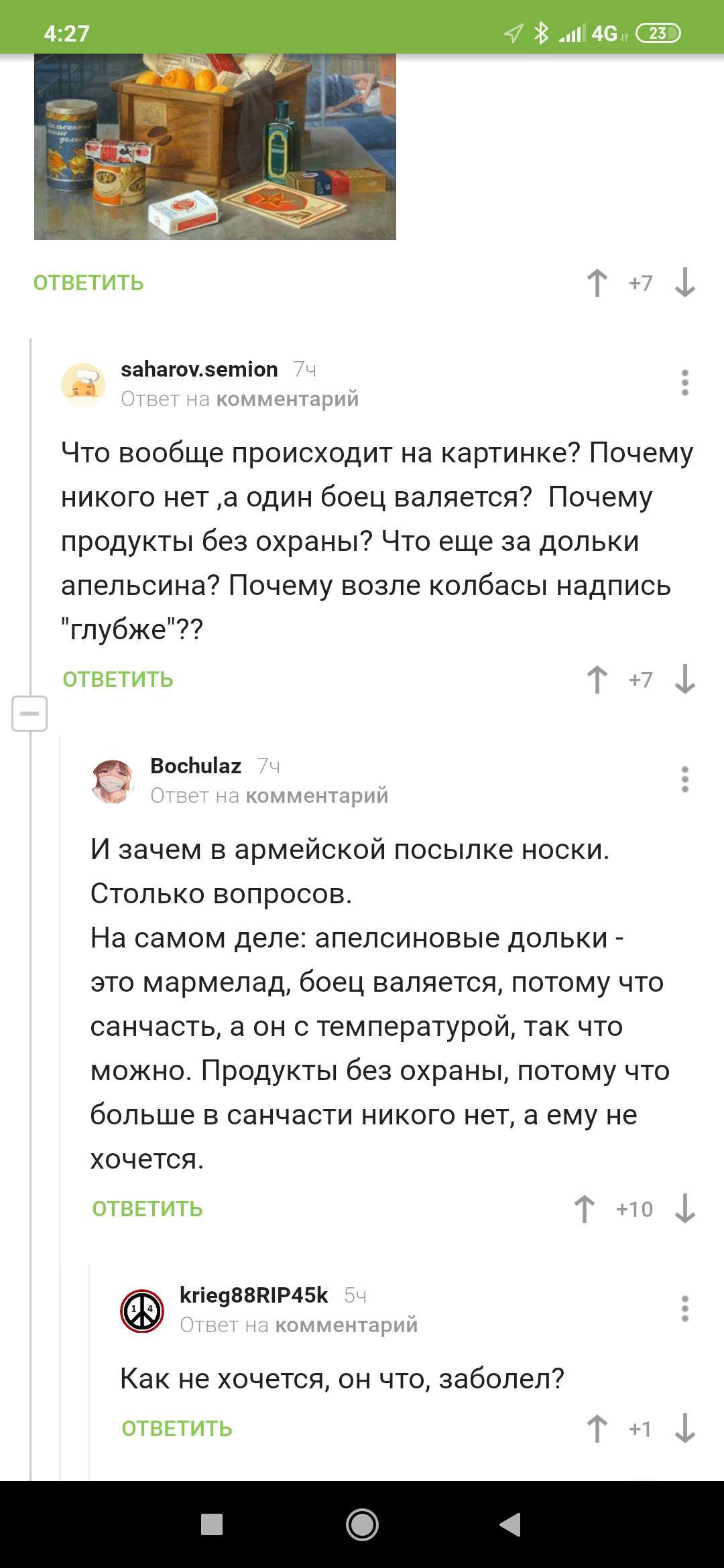Downvote the comment with the painting
Image resolution: width=724 pixels, height=1568 pixels.
click(684, 283)
